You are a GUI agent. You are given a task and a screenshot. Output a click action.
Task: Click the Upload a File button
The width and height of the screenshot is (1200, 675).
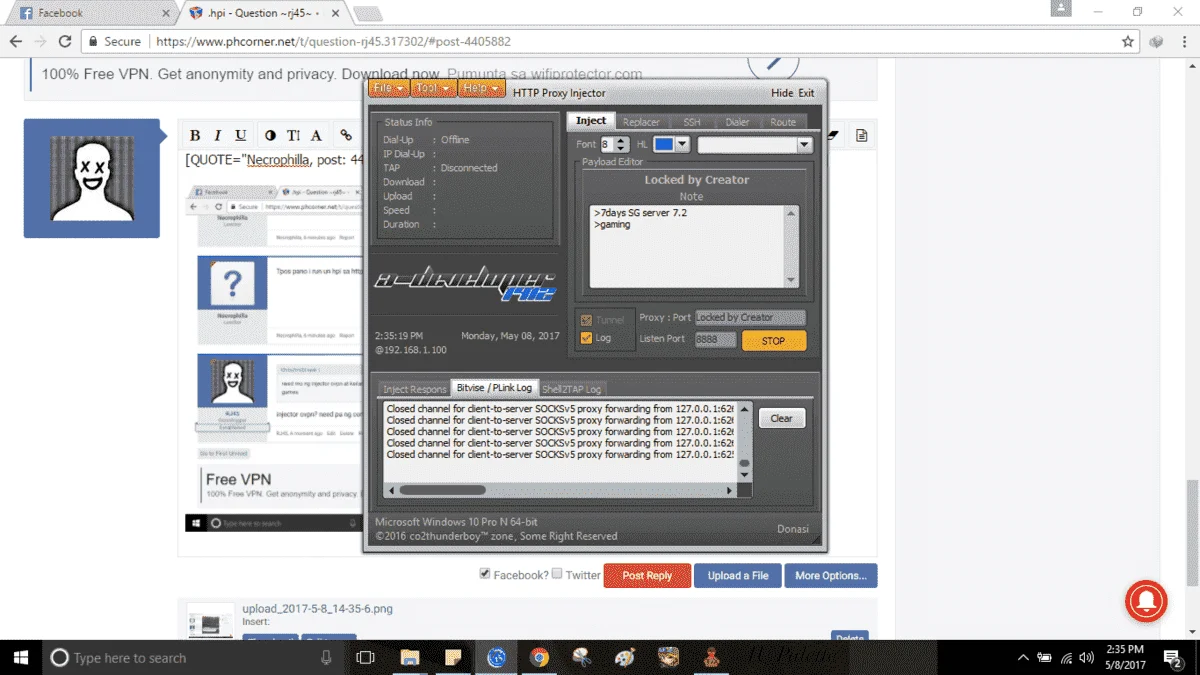coord(738,576)
